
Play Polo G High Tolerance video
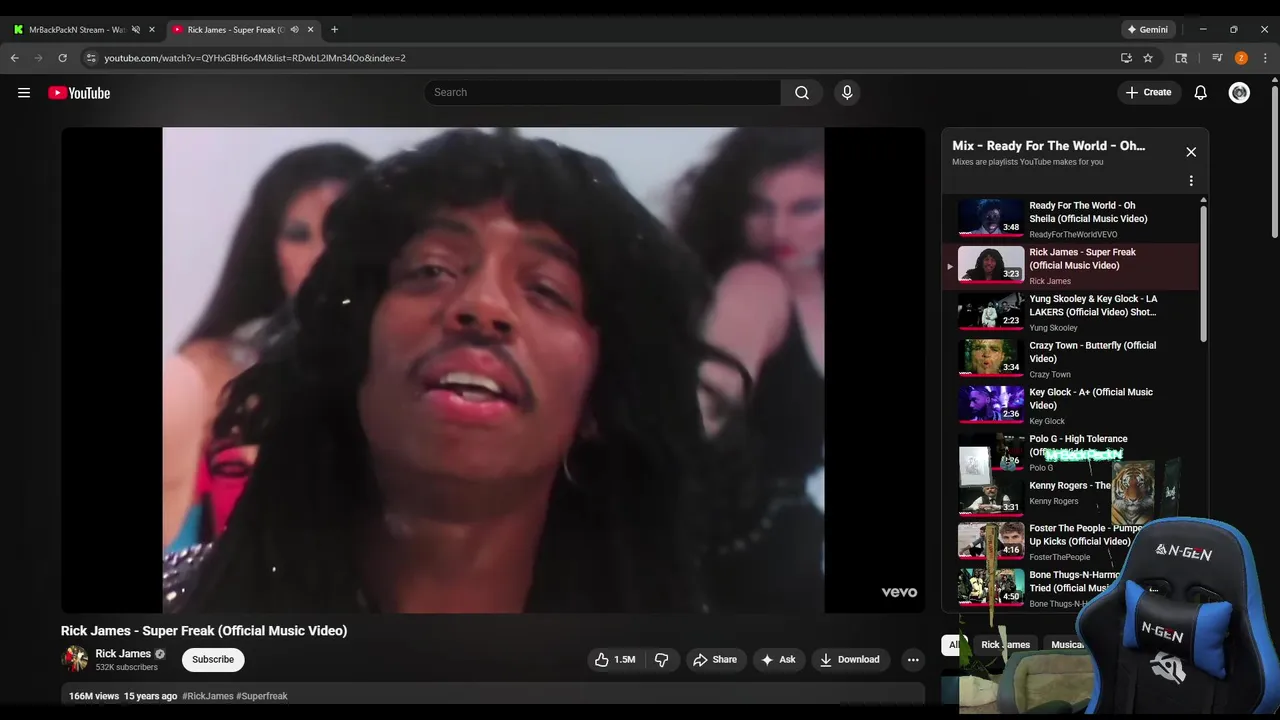click(x=1070, y=453)
